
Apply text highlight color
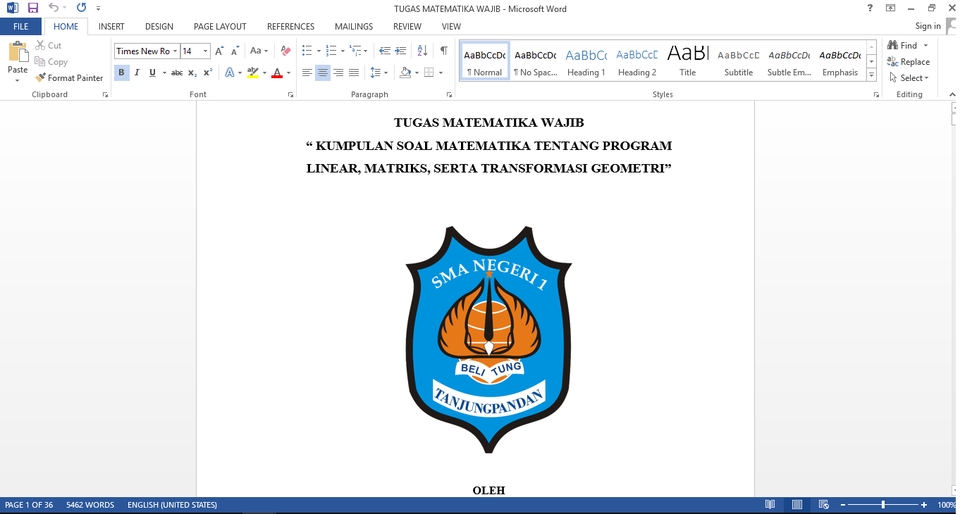pos(253,73)
